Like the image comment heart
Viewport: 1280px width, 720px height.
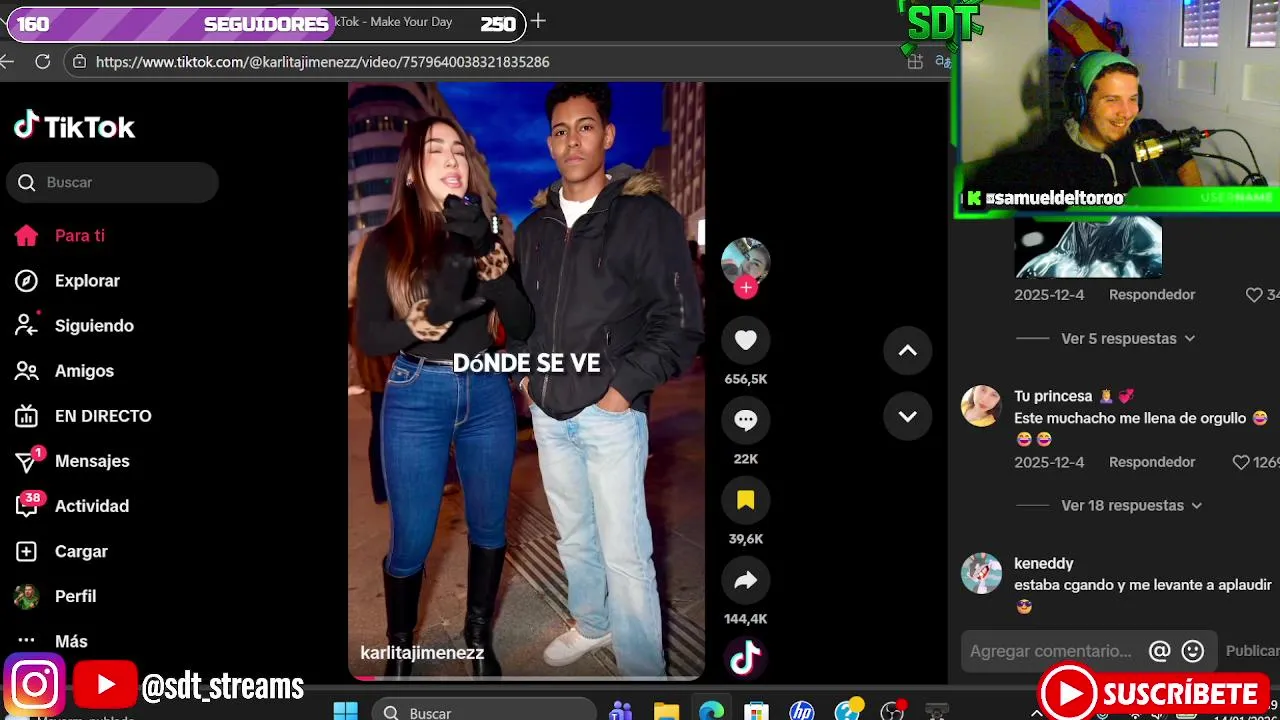[x=1254, y=295]
